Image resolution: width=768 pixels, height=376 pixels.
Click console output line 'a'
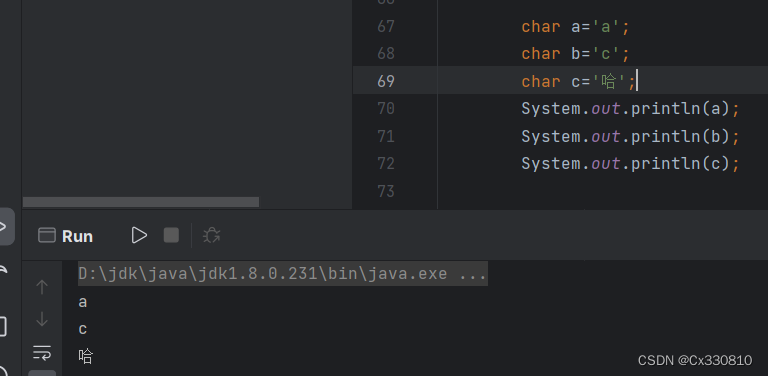point(83,302)
